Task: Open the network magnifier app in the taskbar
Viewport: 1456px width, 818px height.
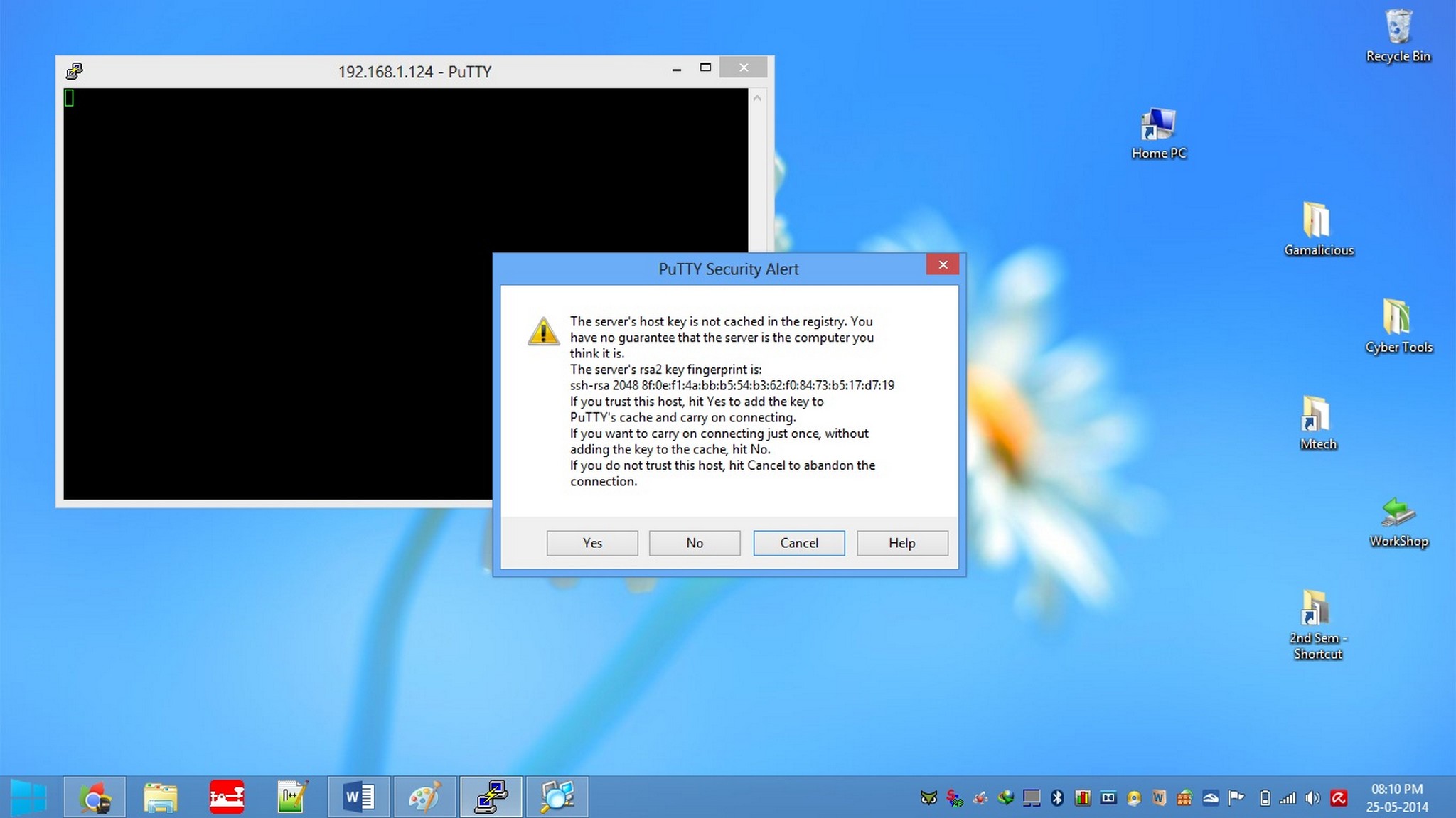Action: 557,797
